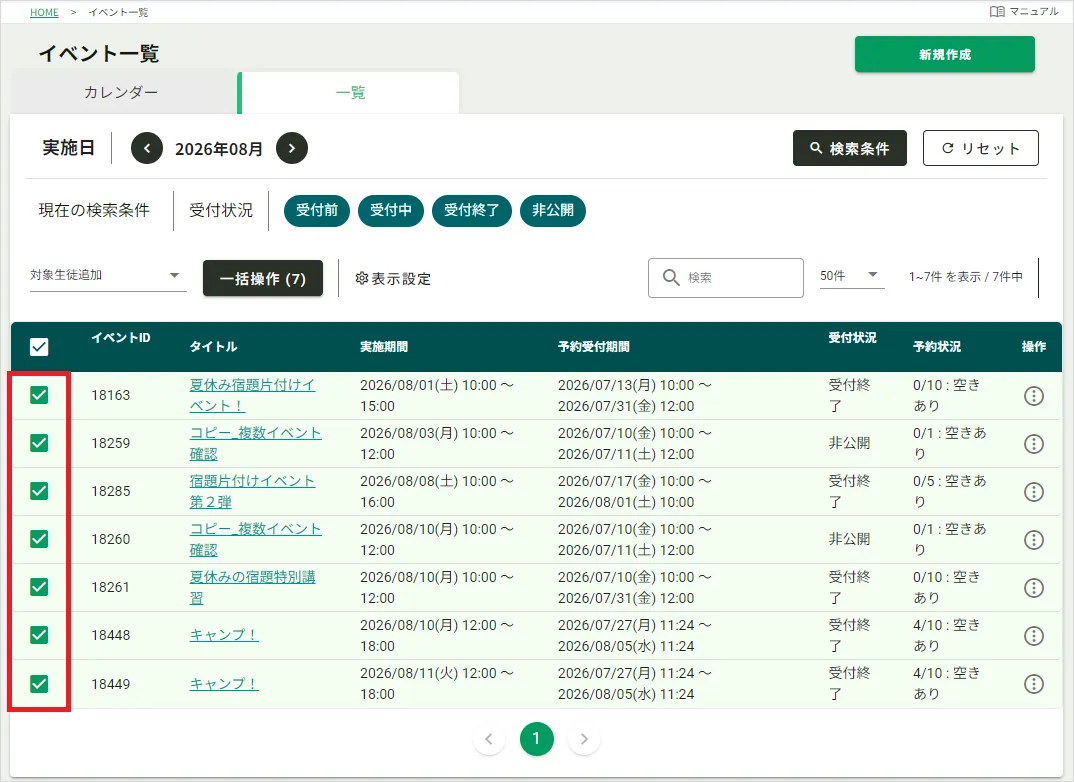Image resolution: width=1074 pixels, height=782 pixels.
Task: Click the 実施期間 column header
Action: point(384,346)
